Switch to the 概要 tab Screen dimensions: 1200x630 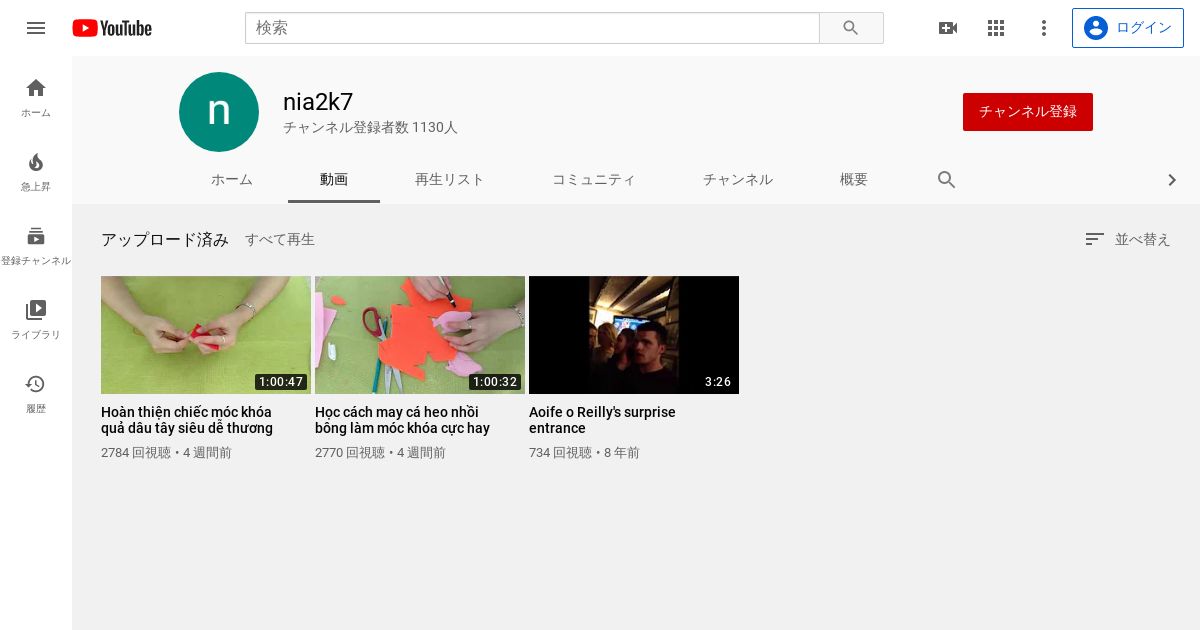tap(854, 180)
